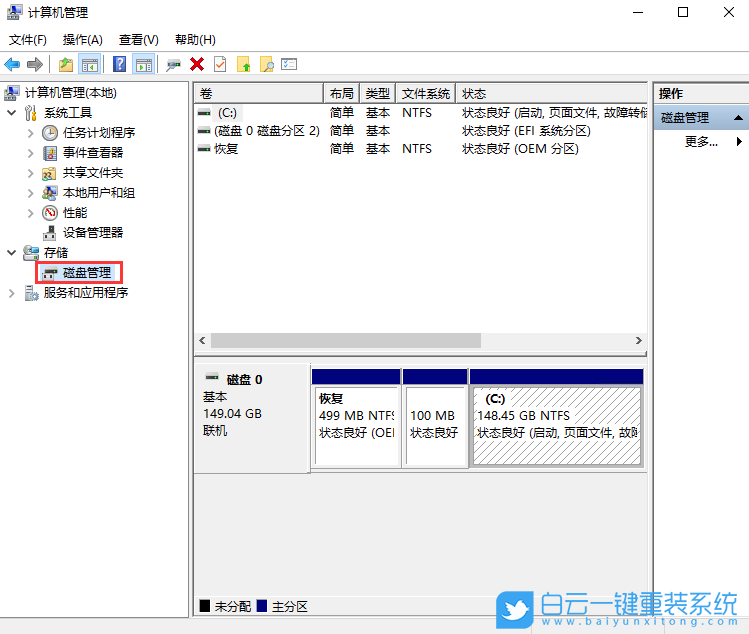
Task: Select Computer Management (Local) root node
Action: pyautogui.click(x=70, y=92)
